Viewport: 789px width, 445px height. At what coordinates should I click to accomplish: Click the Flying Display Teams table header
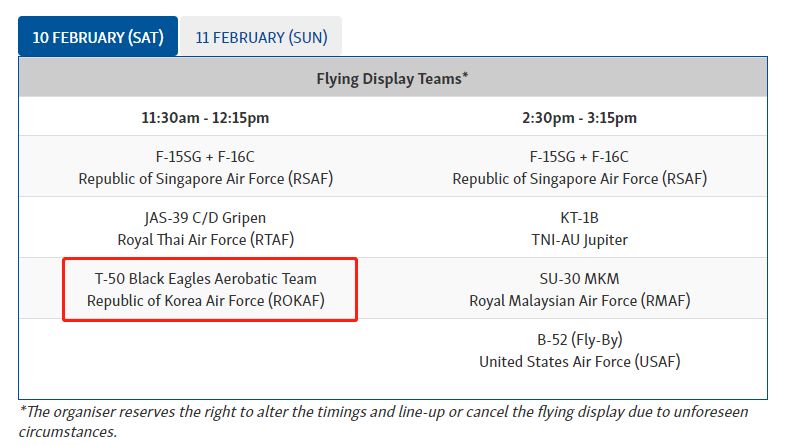pos(392,77)
